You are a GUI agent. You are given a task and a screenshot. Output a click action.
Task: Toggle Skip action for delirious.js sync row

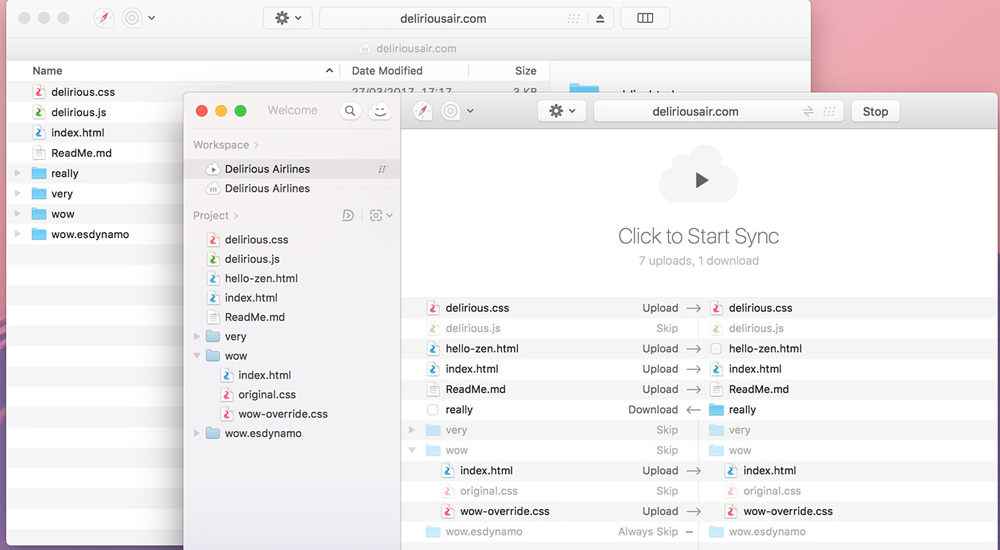point(667,328)
